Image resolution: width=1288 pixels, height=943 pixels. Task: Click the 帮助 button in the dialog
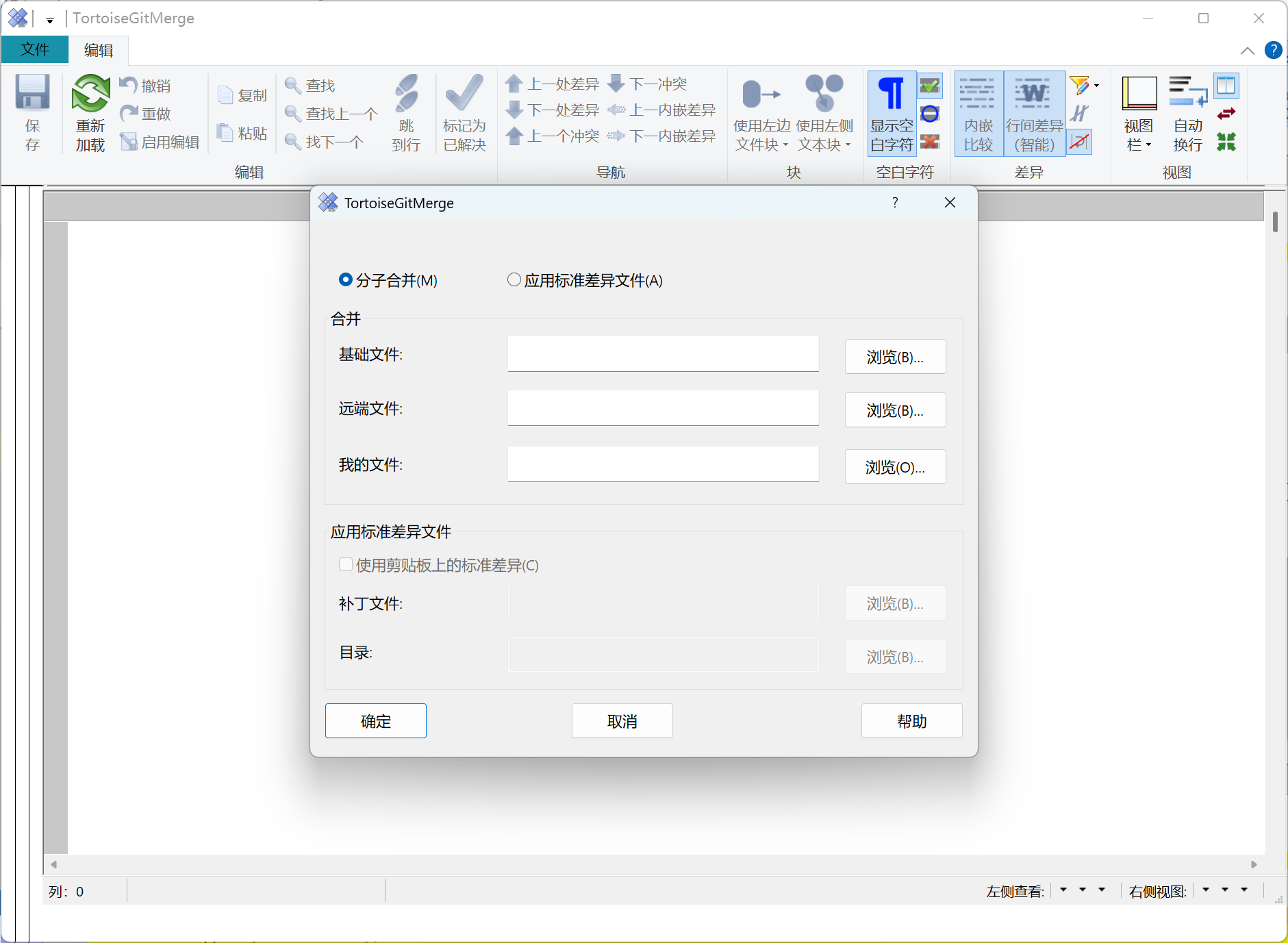912,721
